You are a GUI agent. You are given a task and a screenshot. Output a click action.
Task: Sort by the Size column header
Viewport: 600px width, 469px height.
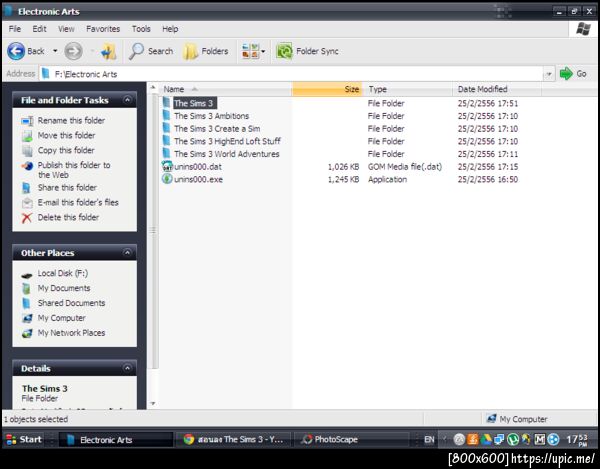pyautogui.click(x=327, y=89)
